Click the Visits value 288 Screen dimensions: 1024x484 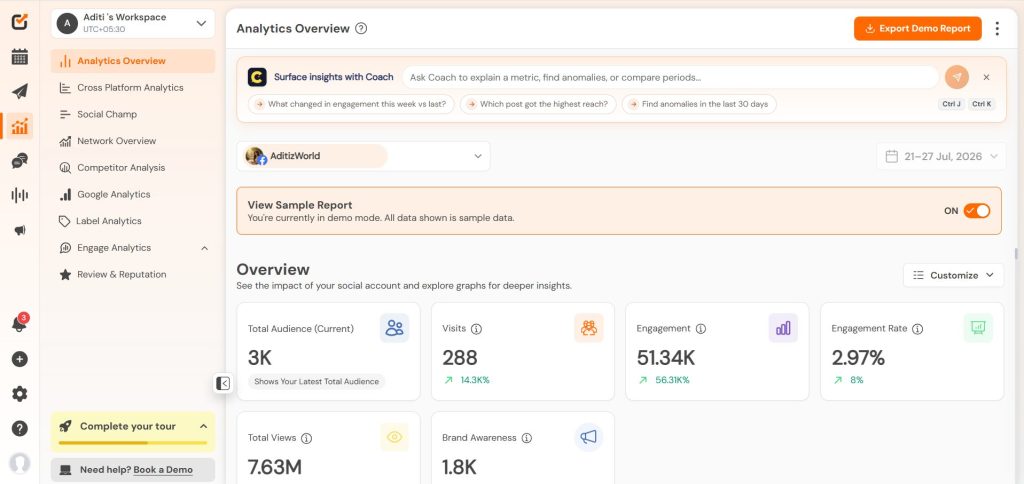(460, 358)
